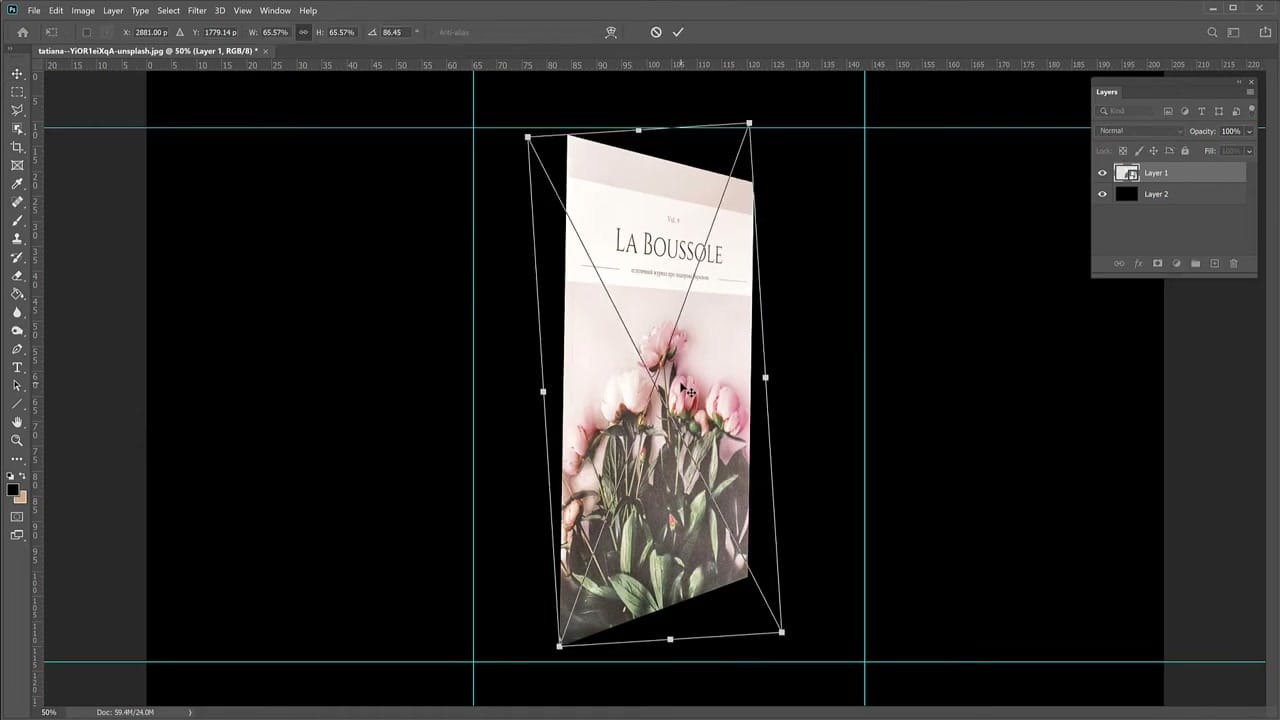Expand the status bar info arrow
1280x720 pixels.
tap(189, 712)
